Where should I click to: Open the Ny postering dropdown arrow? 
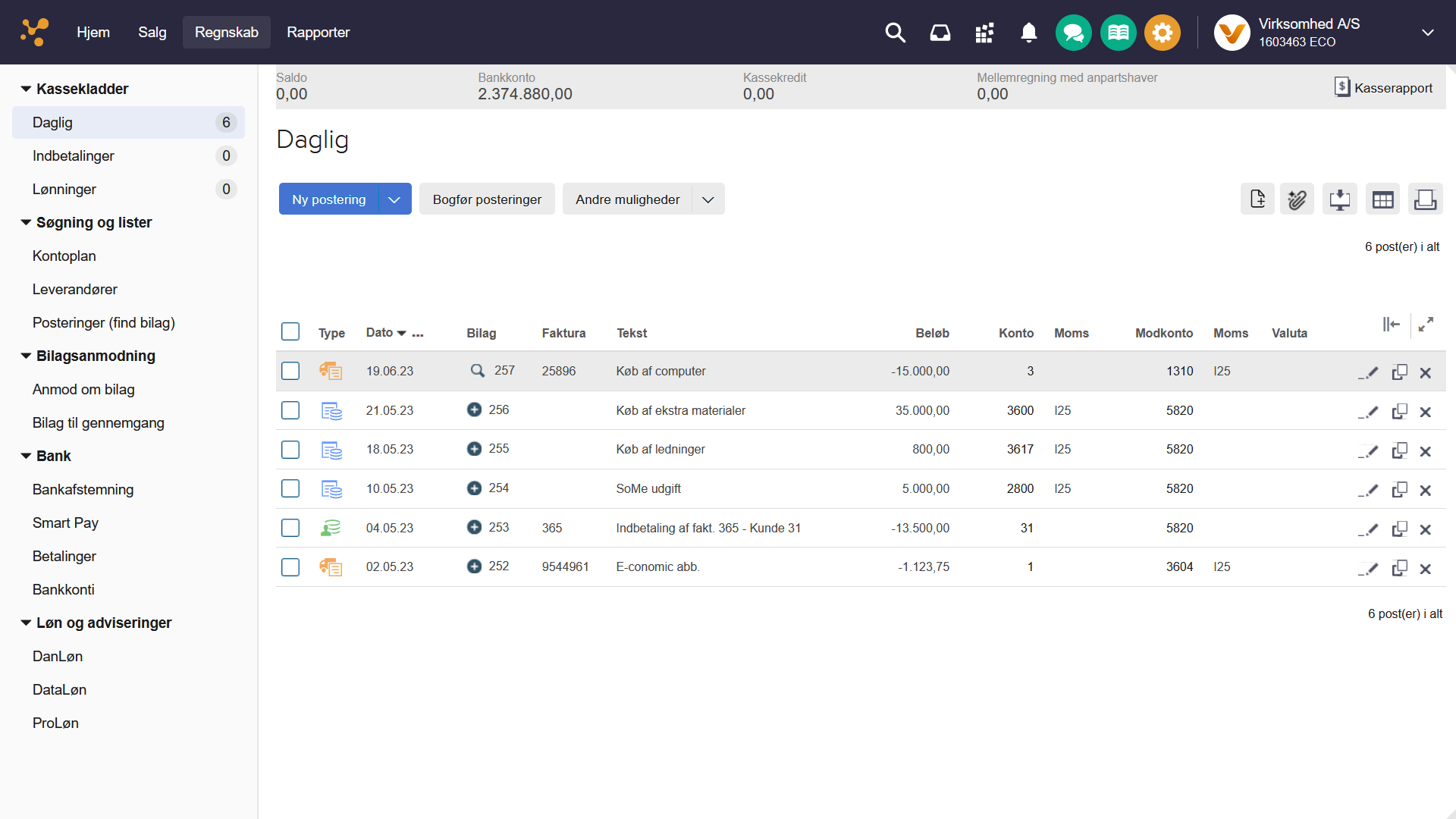(394, 199)
